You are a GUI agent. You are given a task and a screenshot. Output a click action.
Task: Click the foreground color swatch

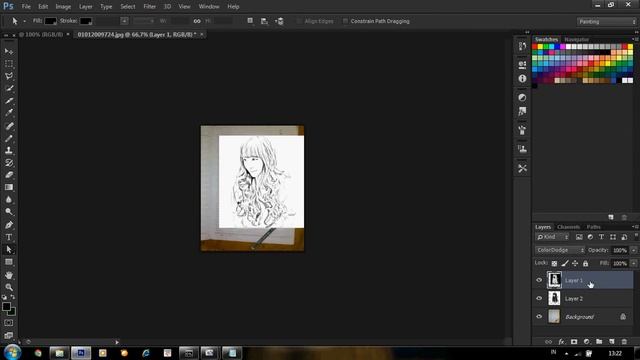click(x=6, y=307)
